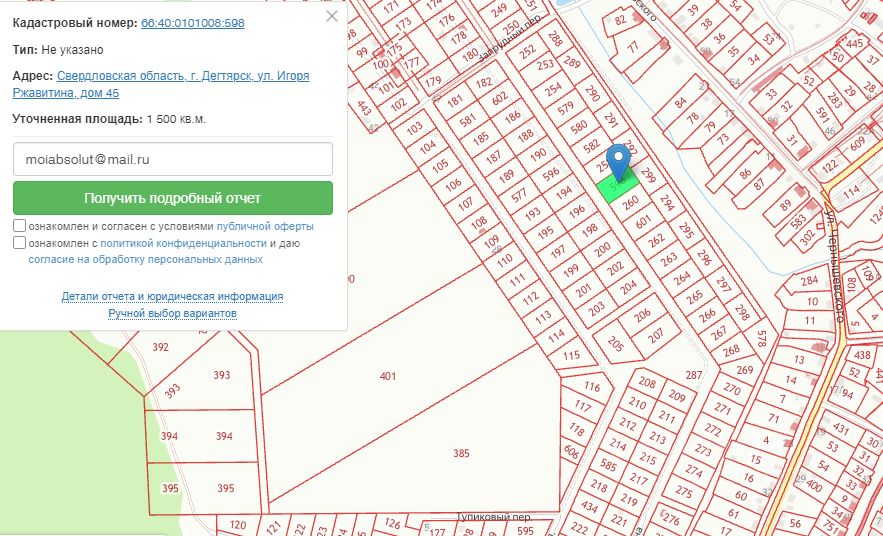
Task: Open the публичной оферты link
Action: pyautogui.click(x=265, y=226)
